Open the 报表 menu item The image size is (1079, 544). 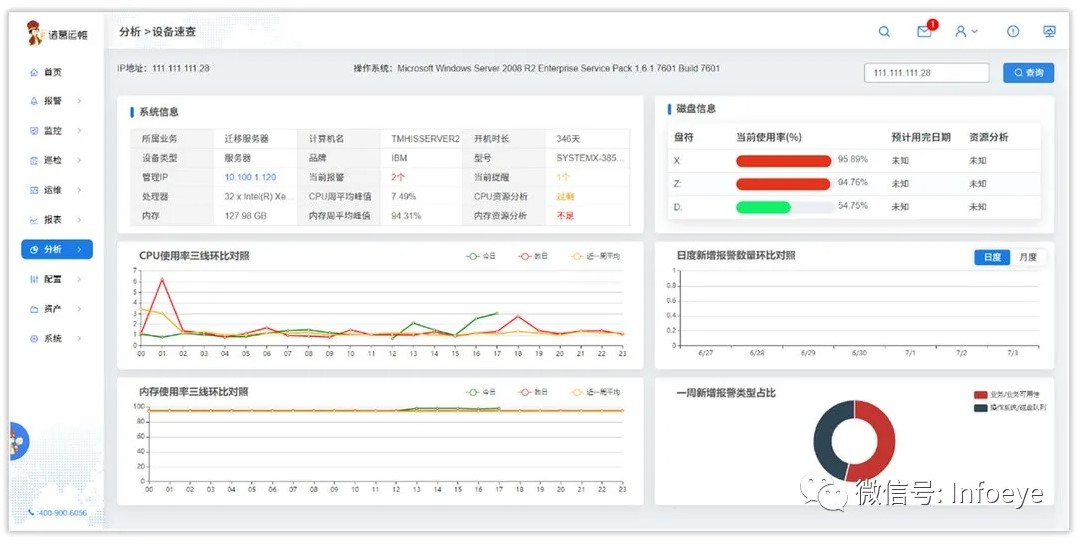(x=53, y=220)
